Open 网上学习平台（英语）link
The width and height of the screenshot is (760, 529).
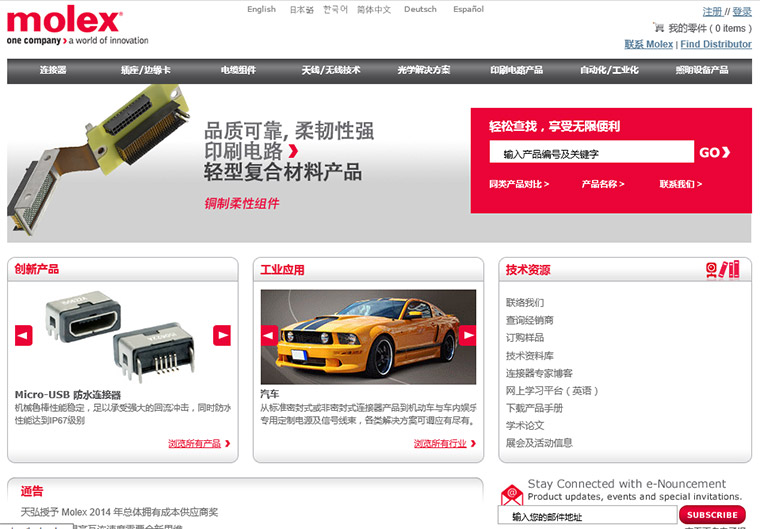552,391
